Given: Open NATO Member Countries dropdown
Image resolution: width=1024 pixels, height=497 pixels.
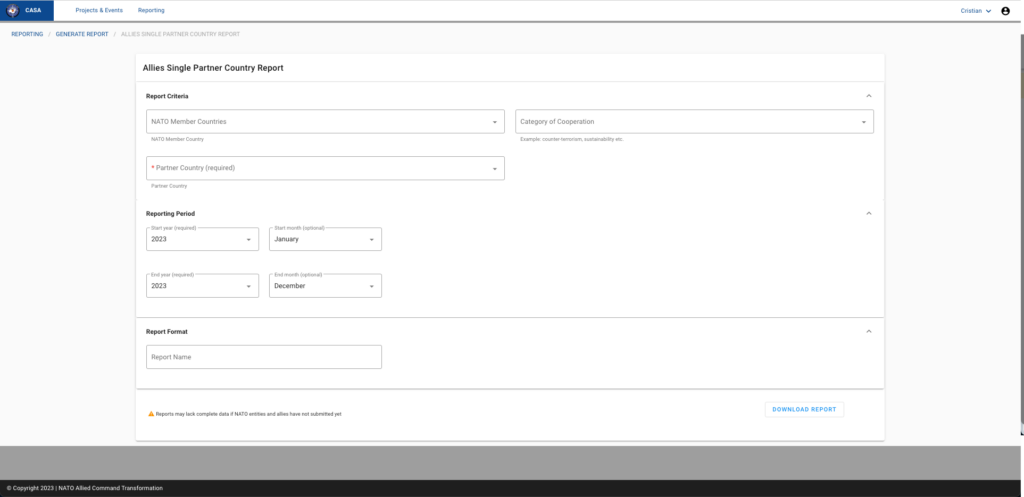Looking at the screenshot, I should pos(325,122).
